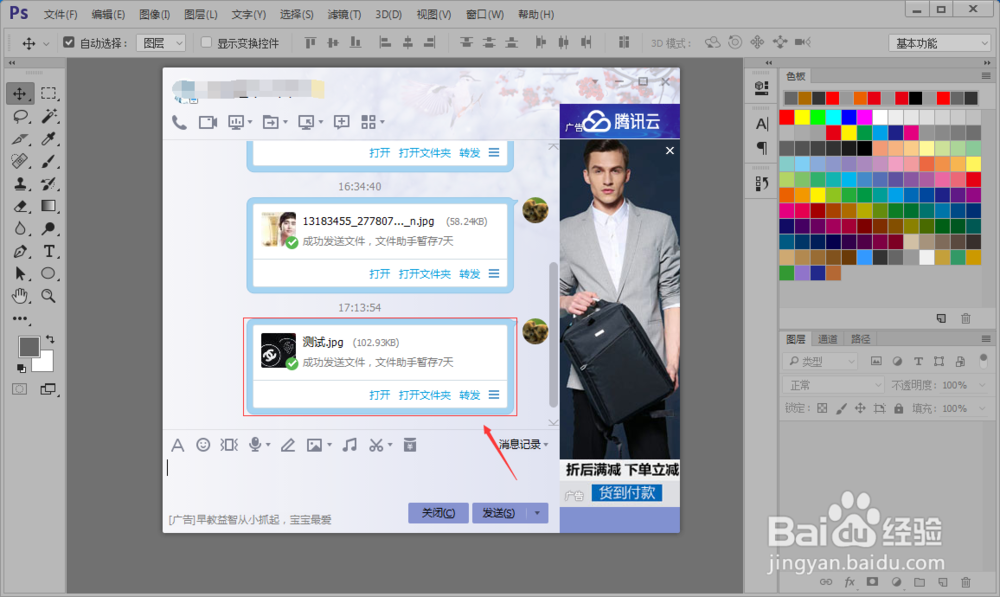The height and width of the screenshot is (597, 1000).
Task: Open the 滤镜(T) menu
Action: [x=344, y=14]
